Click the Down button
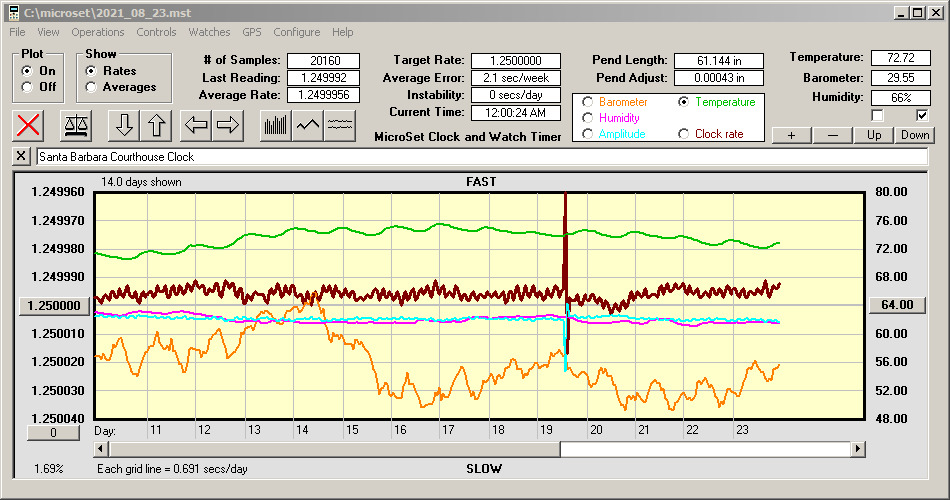The image size is (950, 500). coord(915,135)
